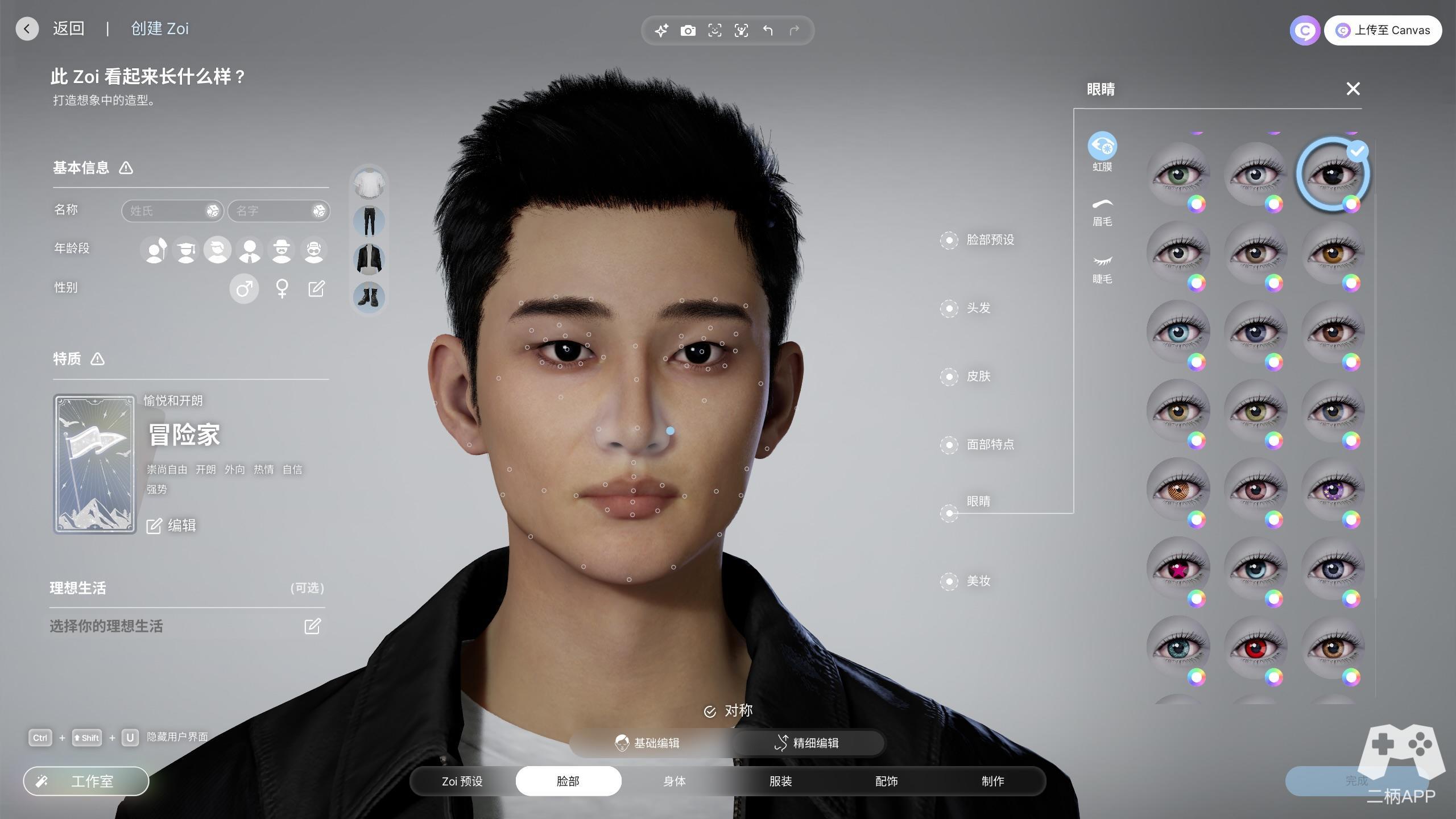
Task: Toggle the 对称 symmetry checkbox
Action: point(710,712)
